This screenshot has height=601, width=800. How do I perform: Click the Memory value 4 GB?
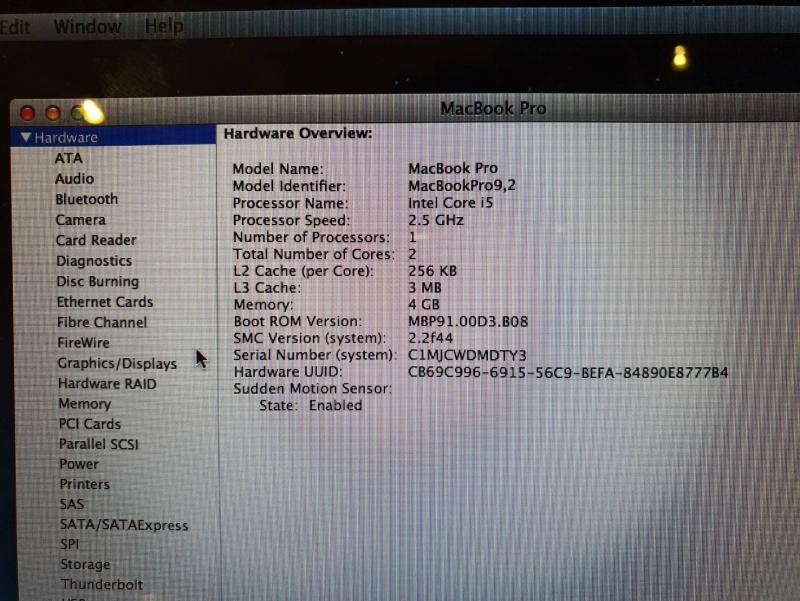[x=424, y=305]
